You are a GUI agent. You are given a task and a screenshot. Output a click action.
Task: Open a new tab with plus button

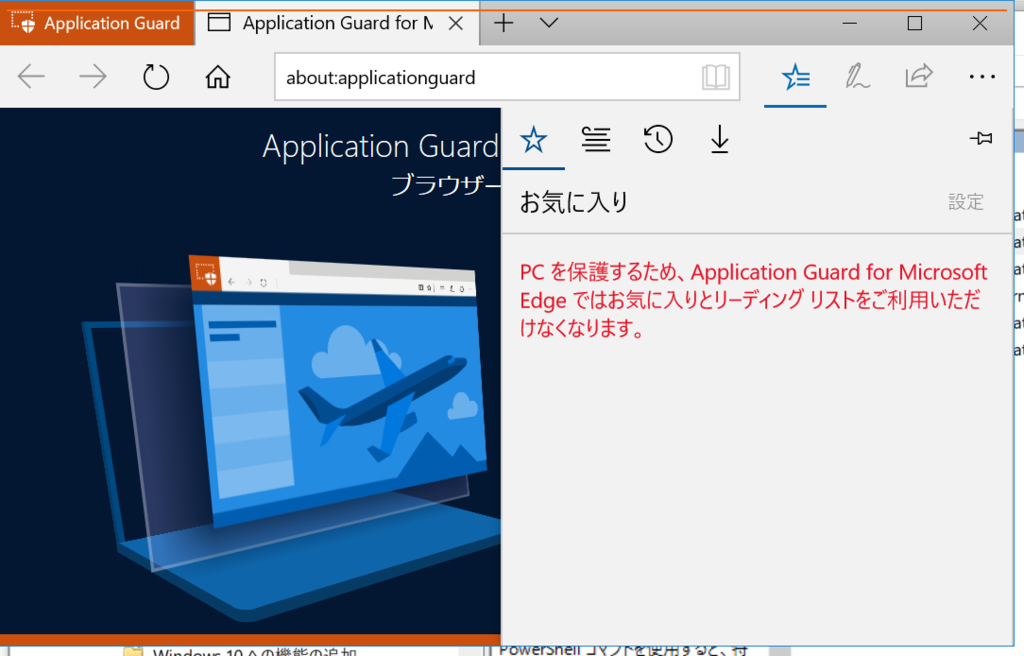[504, 24]
